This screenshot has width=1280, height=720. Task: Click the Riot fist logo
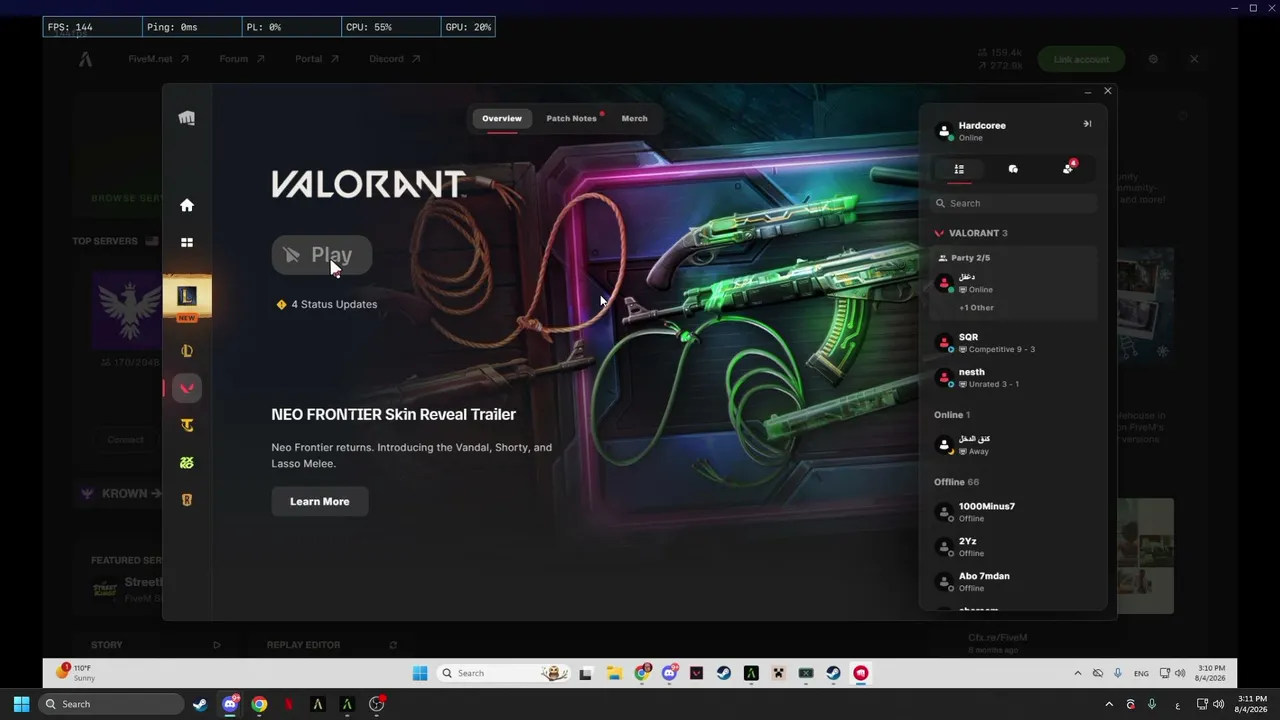187,118
